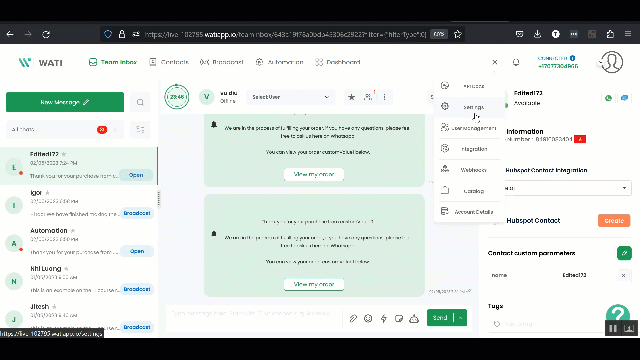
Task: Switch to the Automation tab
Action: click(279, 62)
